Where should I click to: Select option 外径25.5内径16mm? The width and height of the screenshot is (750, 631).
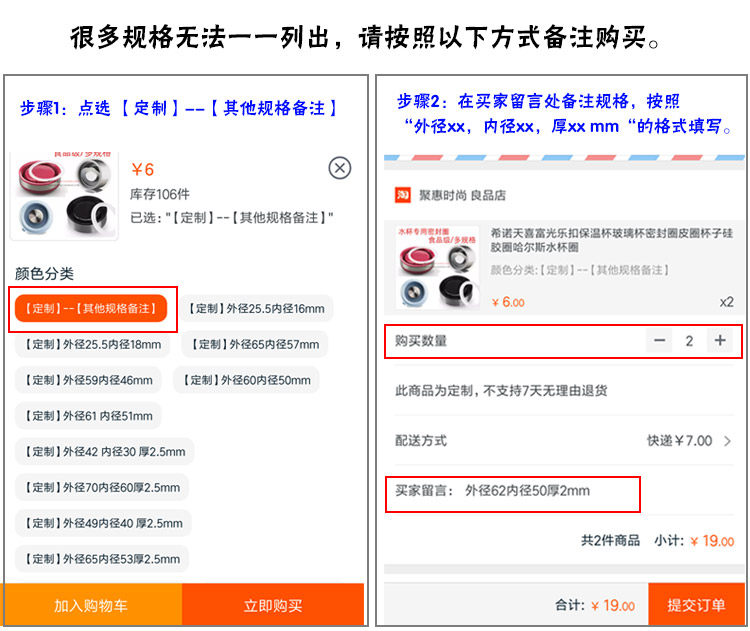257,309
